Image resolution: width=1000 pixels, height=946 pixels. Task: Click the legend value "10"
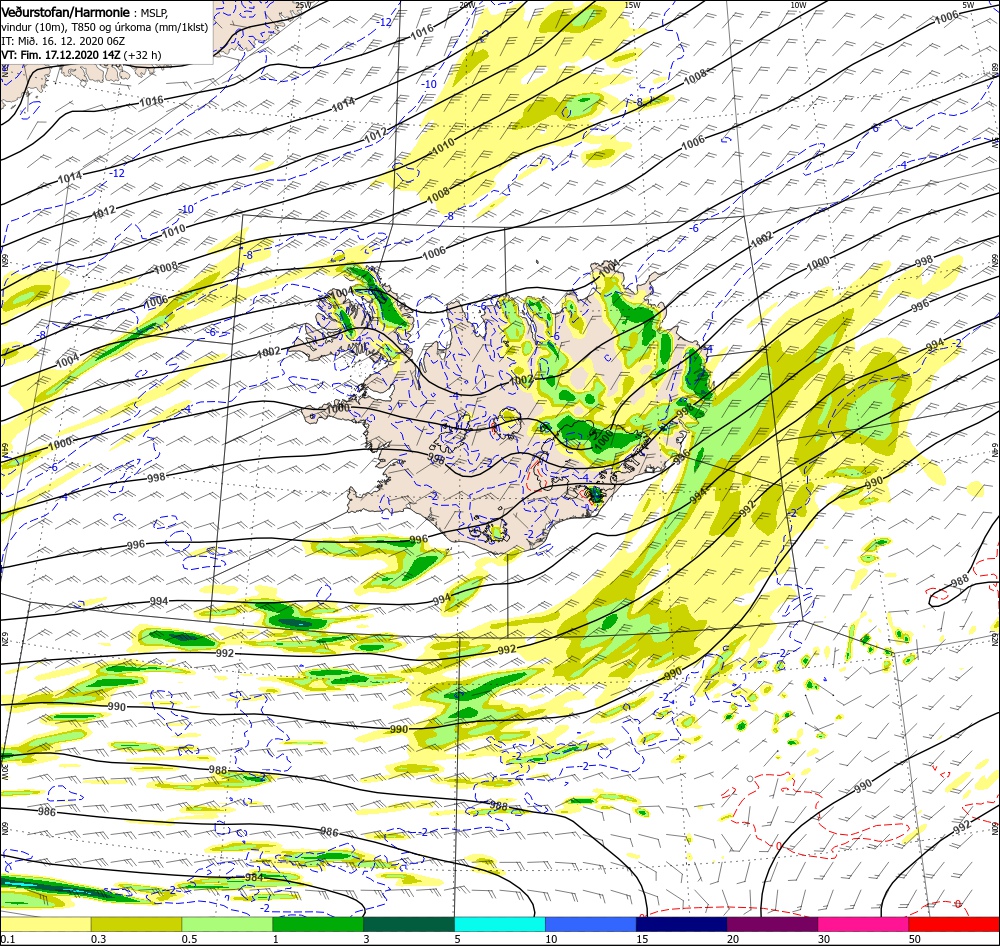[551, 939]
